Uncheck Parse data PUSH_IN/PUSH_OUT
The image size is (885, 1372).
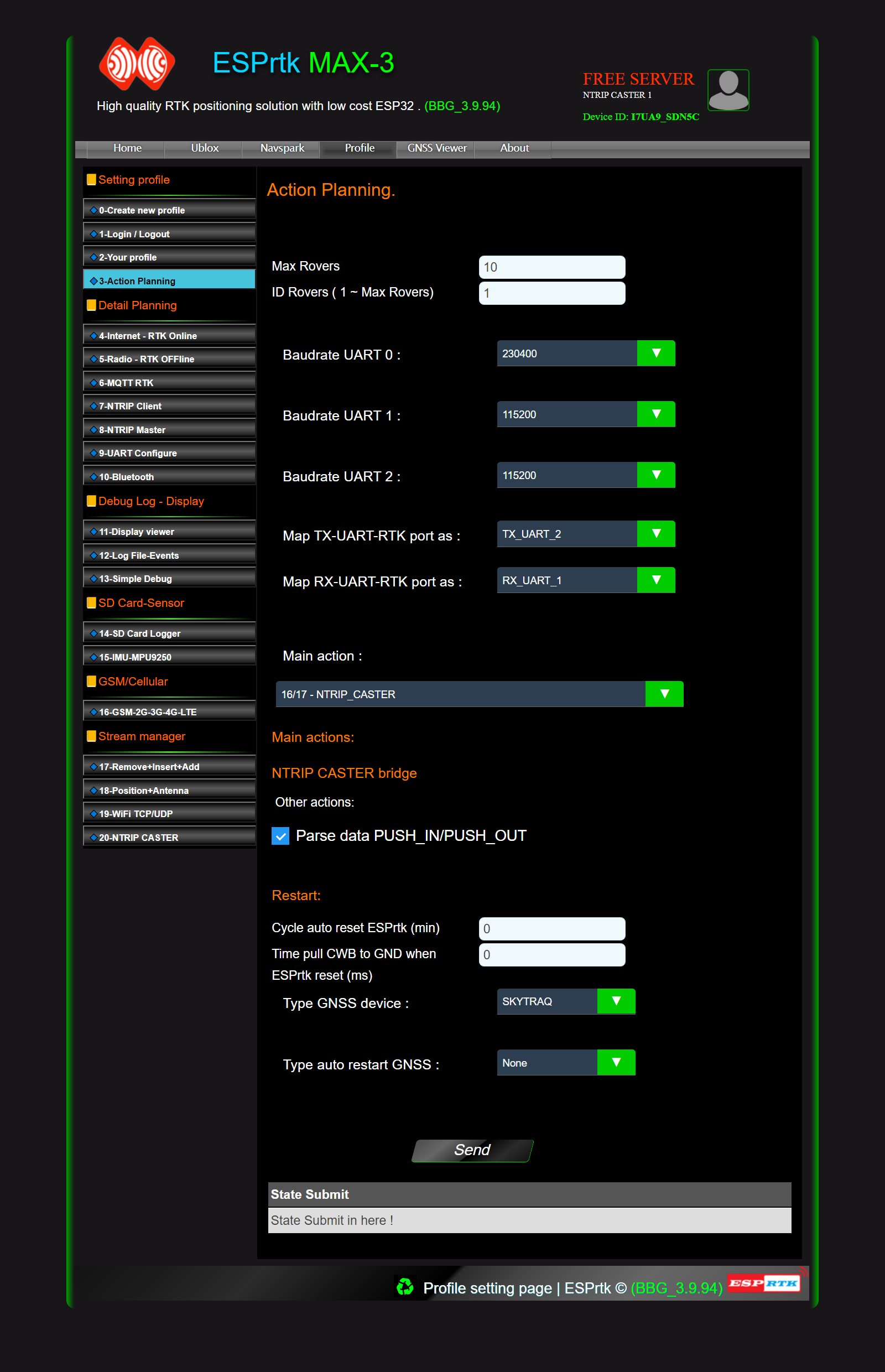point(280,836)
